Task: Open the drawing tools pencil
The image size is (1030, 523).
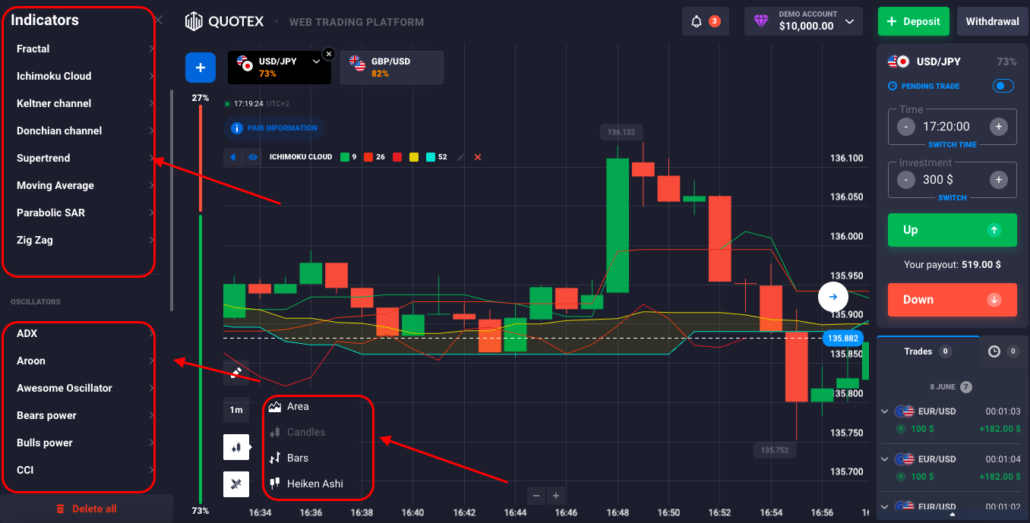Action: [236, 373]
